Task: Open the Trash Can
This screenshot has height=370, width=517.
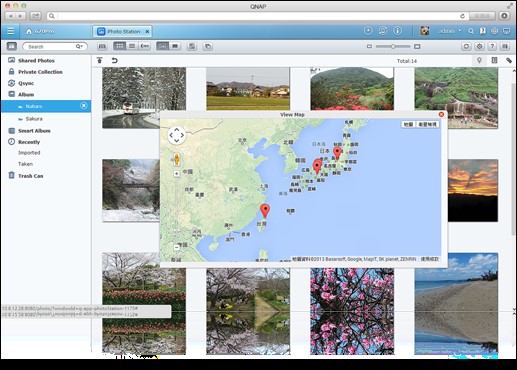Action: coord(30,176)
